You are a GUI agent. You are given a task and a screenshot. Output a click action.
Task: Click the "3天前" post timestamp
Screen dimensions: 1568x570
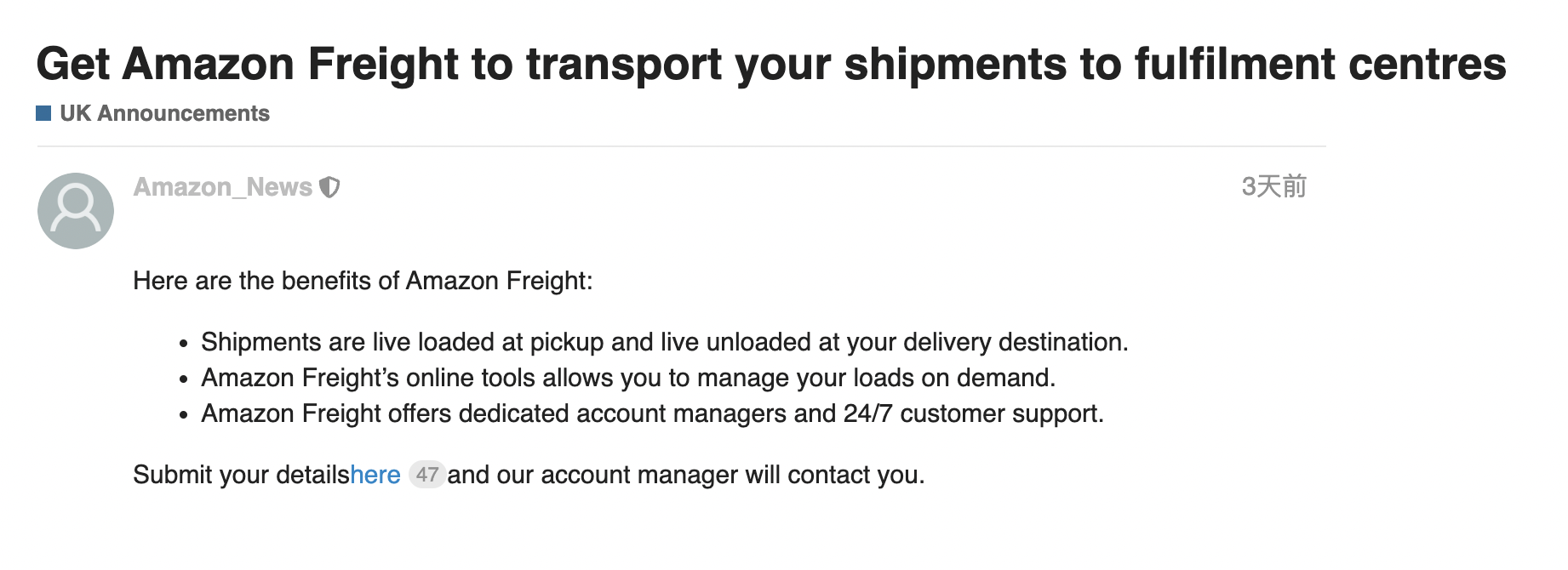[1273, 186]
